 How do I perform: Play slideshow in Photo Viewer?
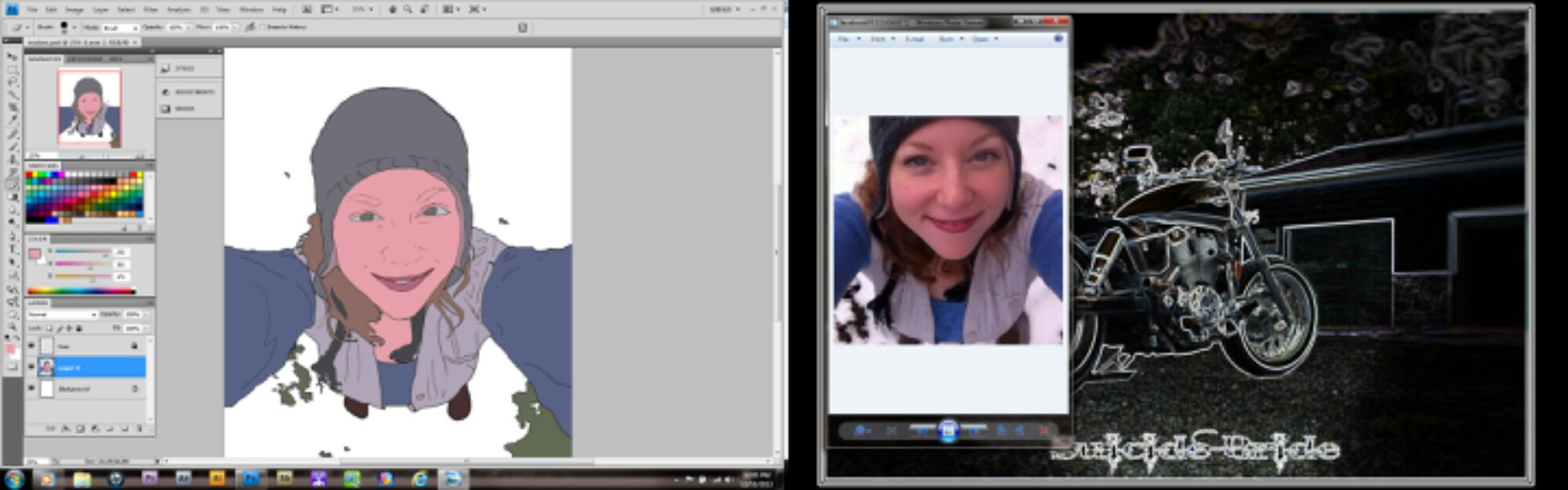948,430
